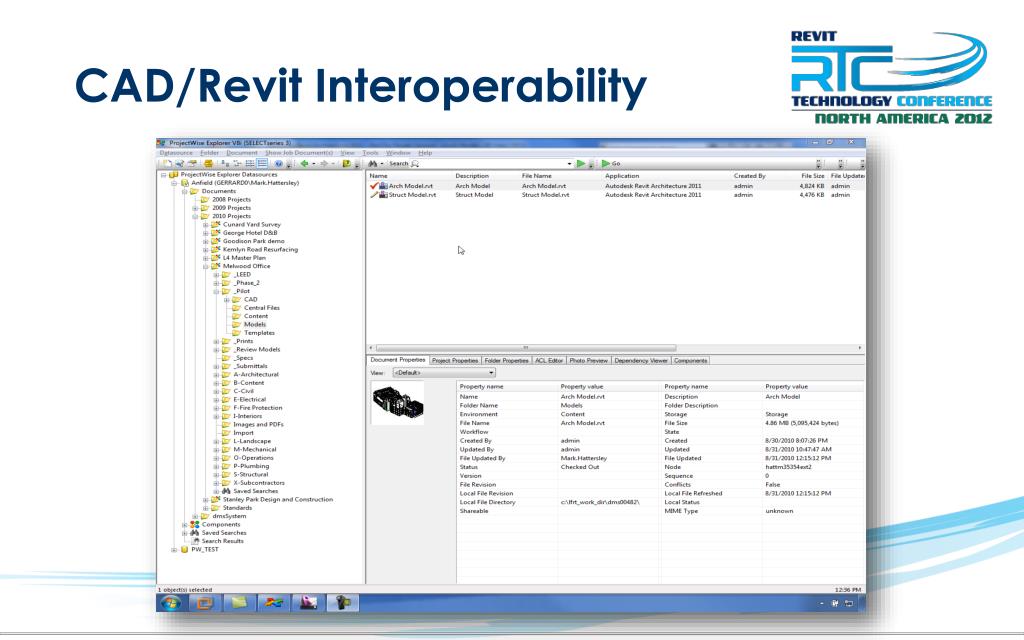Click the New Document icon in the toolbar
Screen dimensions: 1024x640
coord(168,163)
